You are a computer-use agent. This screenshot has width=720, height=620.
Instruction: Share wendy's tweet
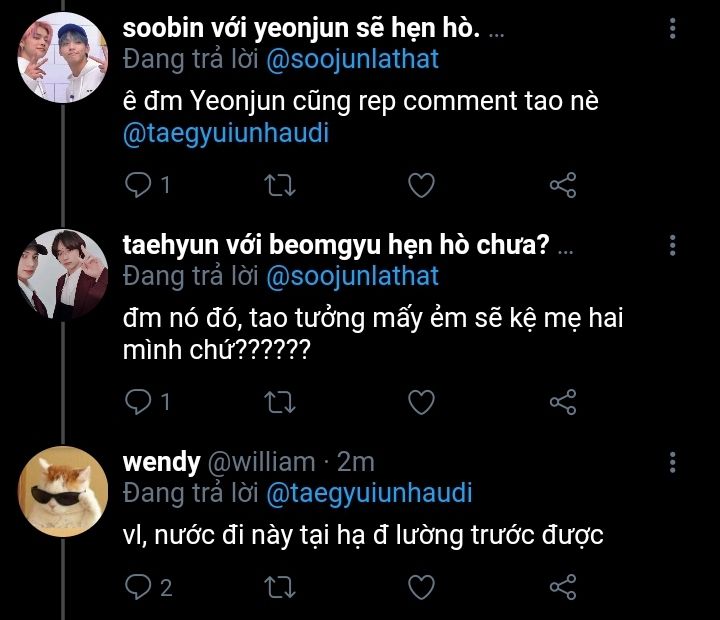pos(564,586)
